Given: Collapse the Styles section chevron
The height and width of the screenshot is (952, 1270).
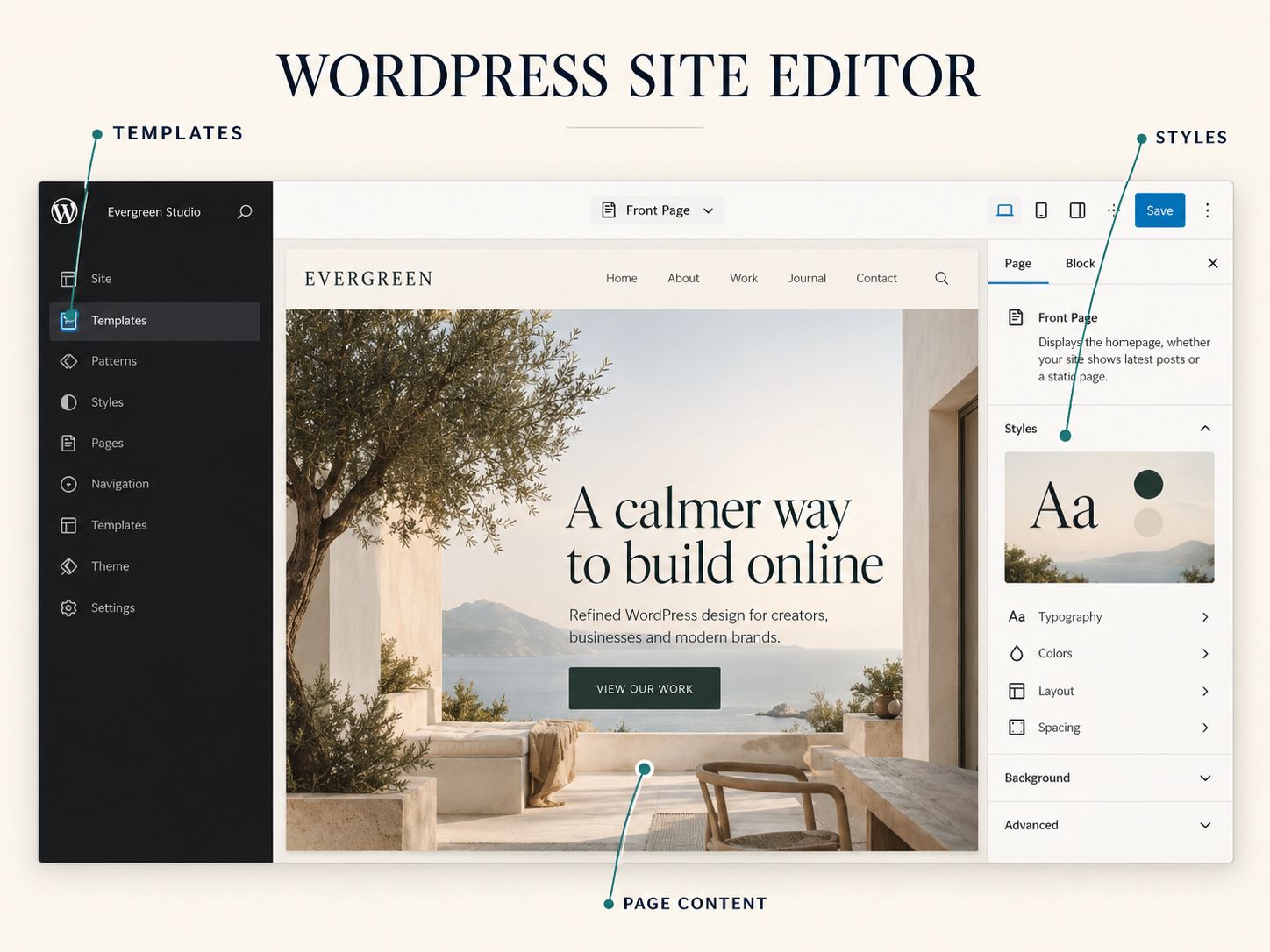Looking at the screenshot, I should tap(1205, 429).
